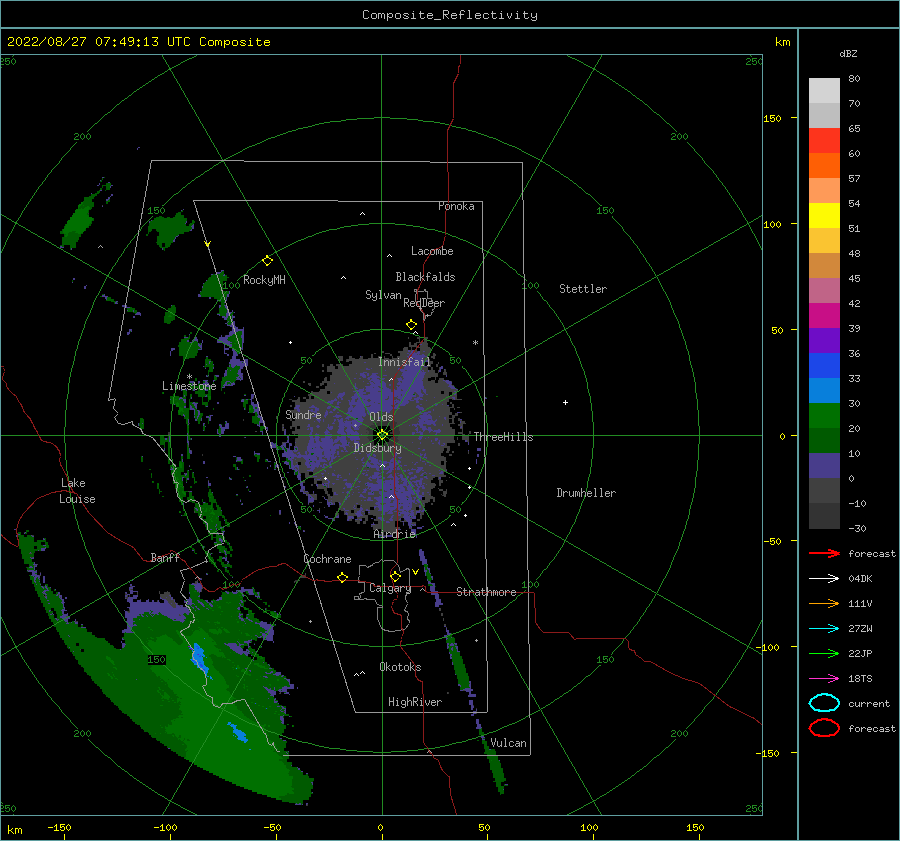Select the purple 10 dBZ color swatch
Viewport: 900px width, 841px height.
tap(824, 465)
